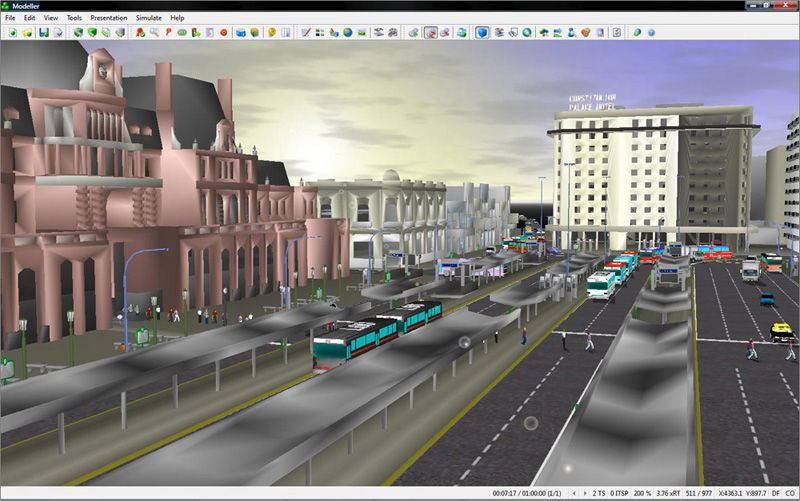Click the teal bus in 3D view
800x501 pixels.
(x=375, y=332)
